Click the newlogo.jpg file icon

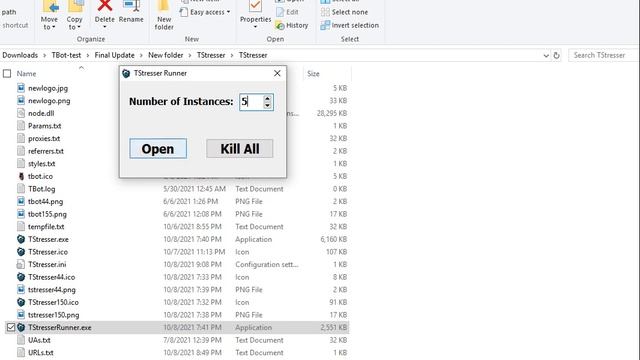(x=21, y=88)
